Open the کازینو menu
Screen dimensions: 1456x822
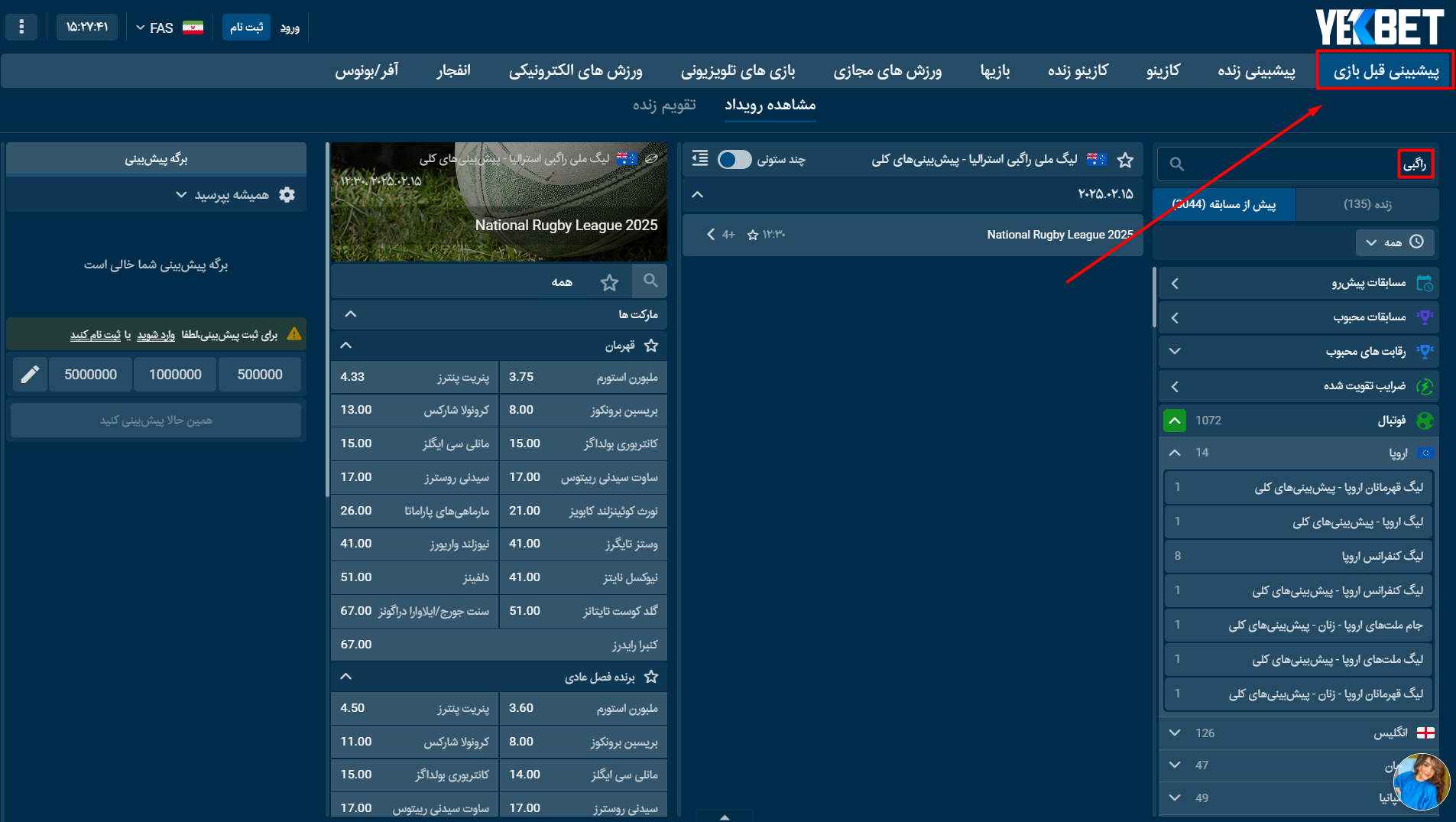1163,71
